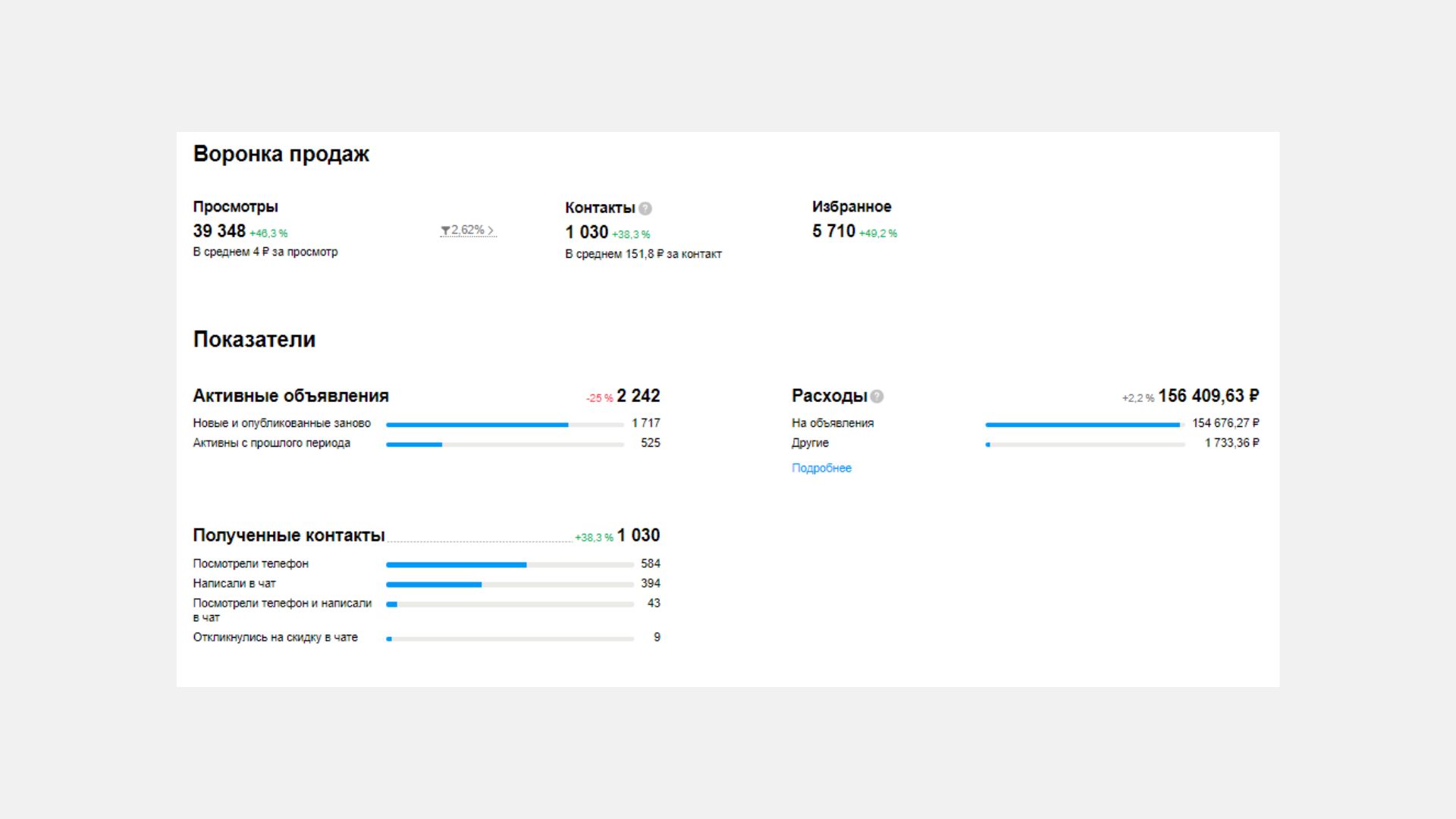
Task: Click the Активны с прошлого периода bar
Action: (504, 445)
